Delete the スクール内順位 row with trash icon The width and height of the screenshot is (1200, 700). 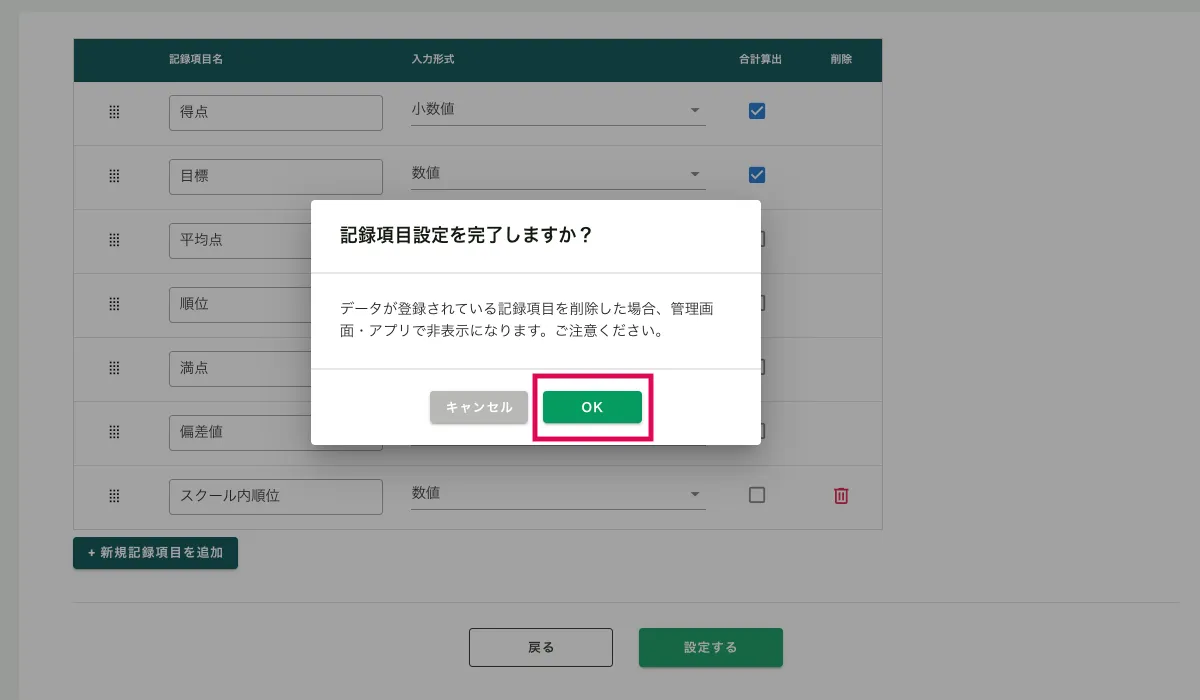[841, 496]
